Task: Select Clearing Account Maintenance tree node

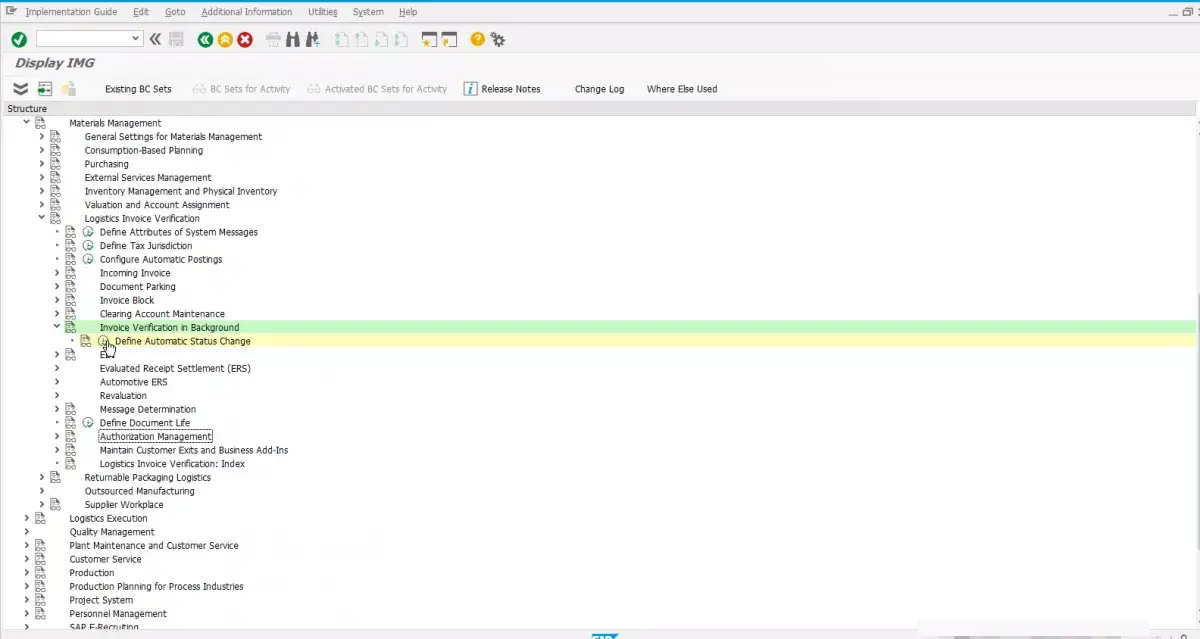Action: pos(162,314)
